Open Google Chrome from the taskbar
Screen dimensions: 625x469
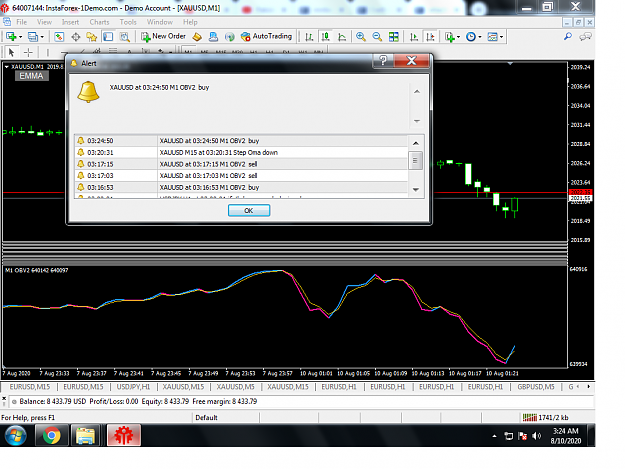click(51, 435)
